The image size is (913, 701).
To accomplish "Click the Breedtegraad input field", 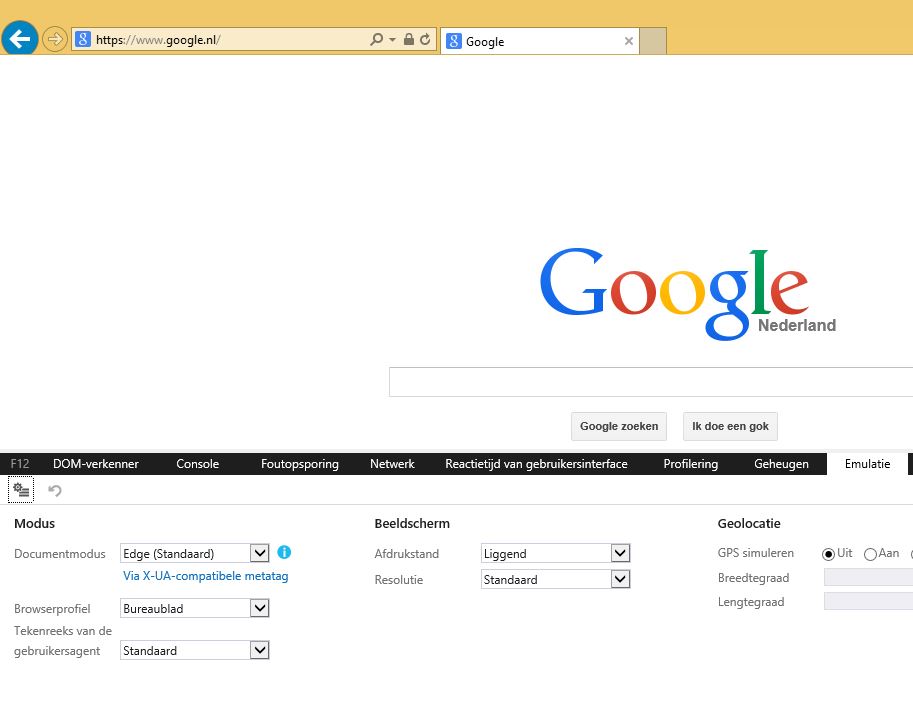I will pyautogui.click(x=868, y=577).
